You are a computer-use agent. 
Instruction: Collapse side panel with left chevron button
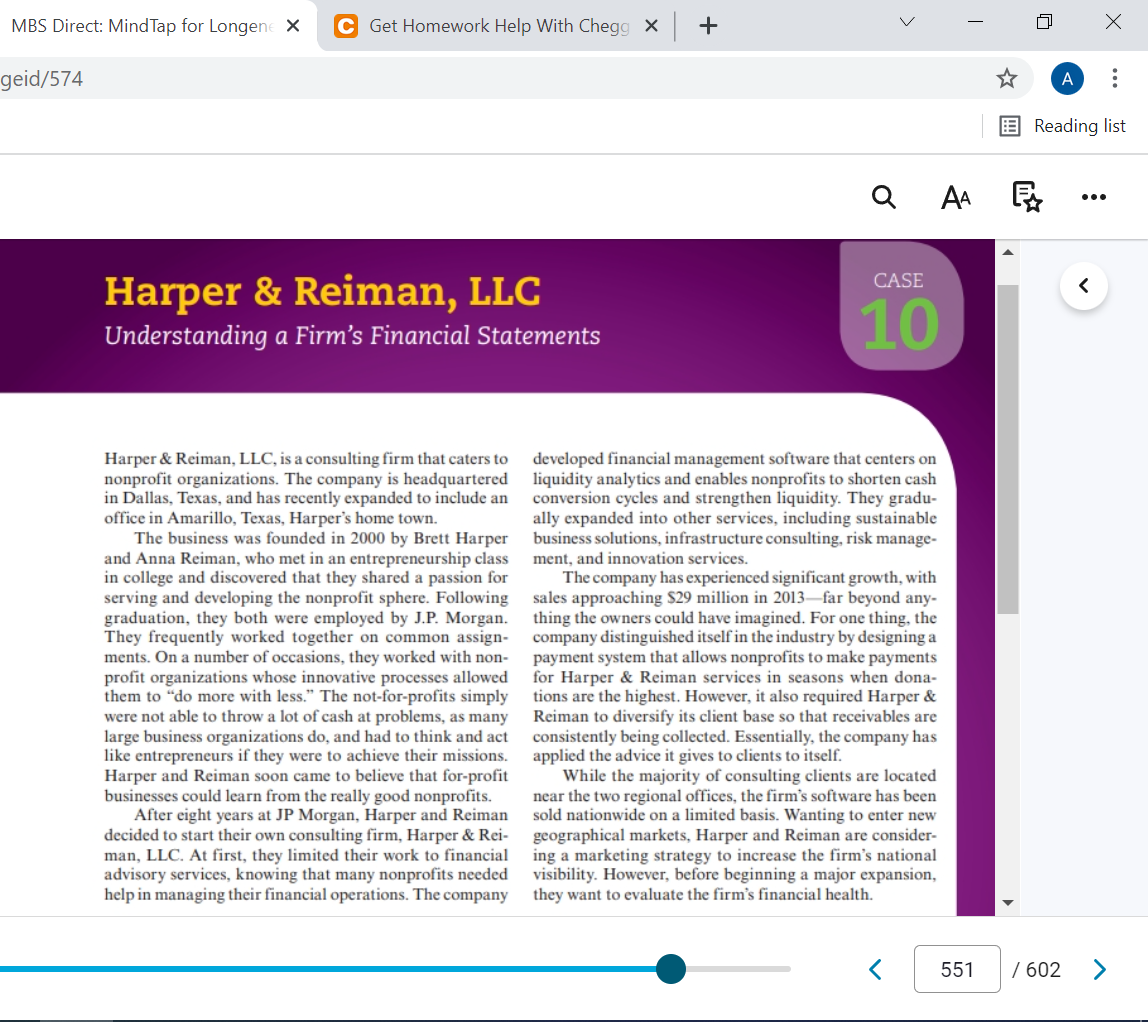click(1084, 286)
